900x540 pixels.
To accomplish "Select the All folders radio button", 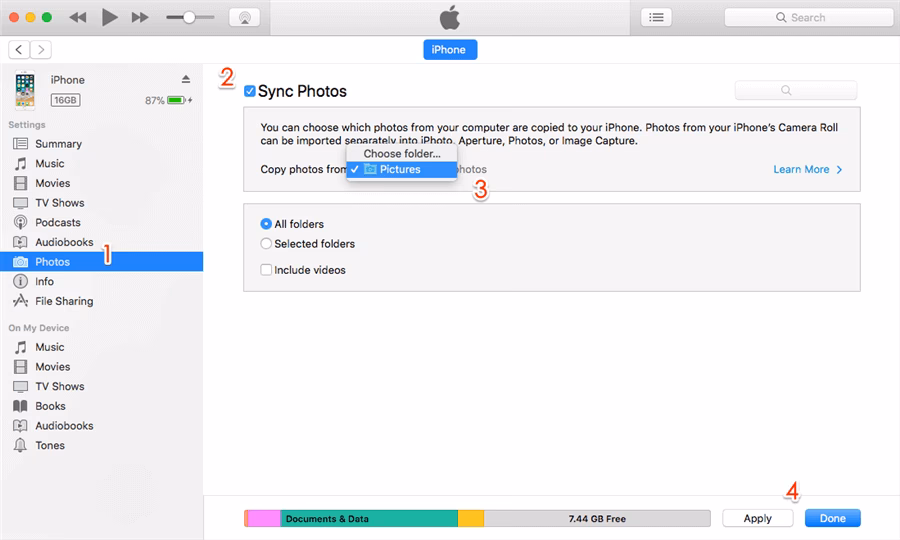I will click(x=266, y=224).
